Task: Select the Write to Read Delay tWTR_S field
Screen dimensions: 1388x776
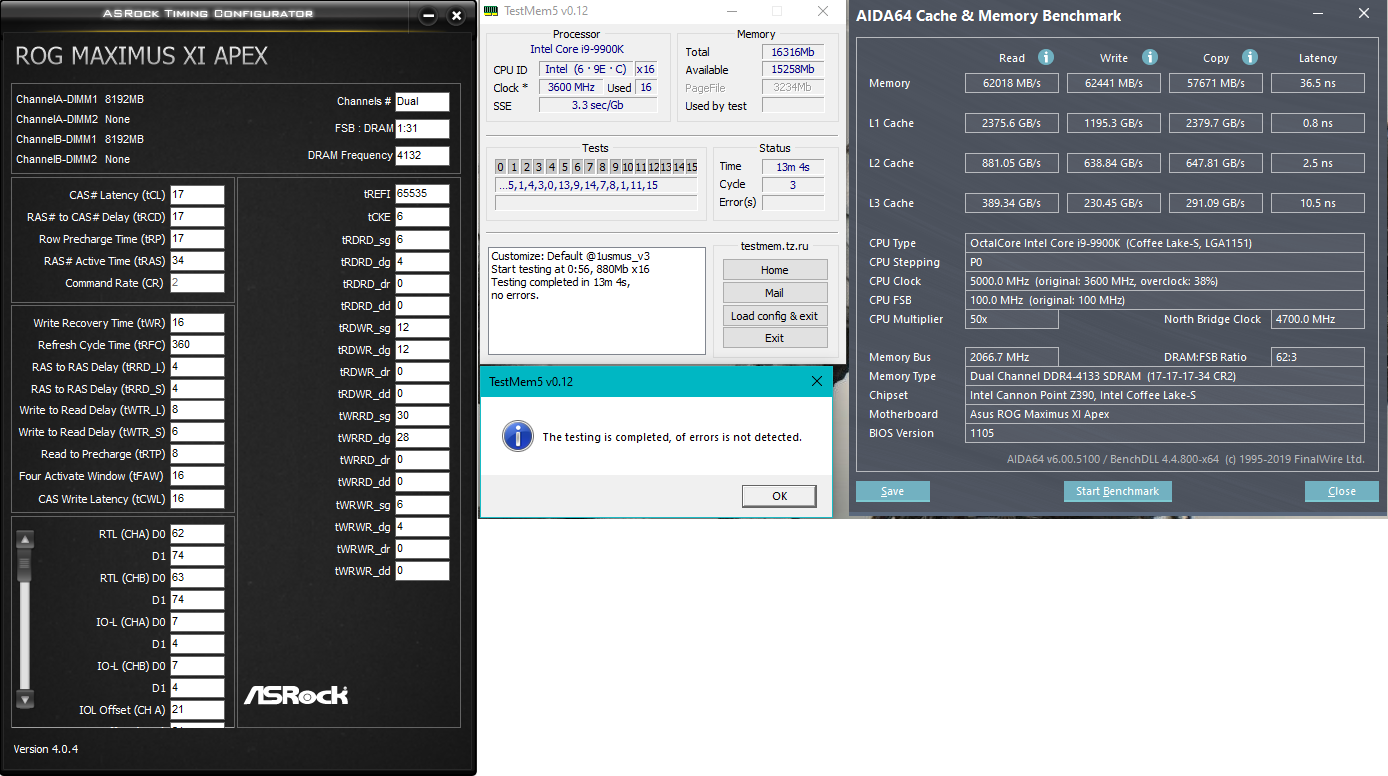Action: (x=197, y=431)
